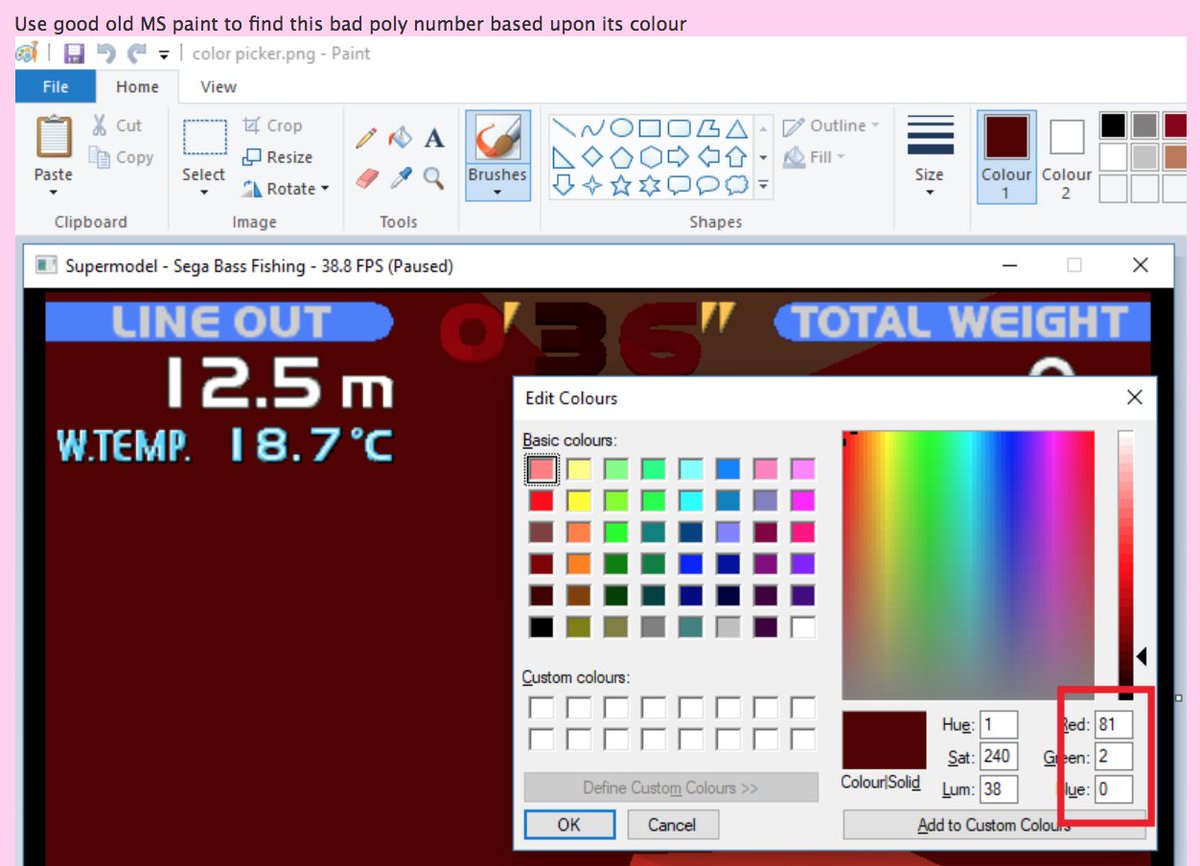Select the Right arrow shape
This screenshot has height=866, width=1200.
coord(679,157)
